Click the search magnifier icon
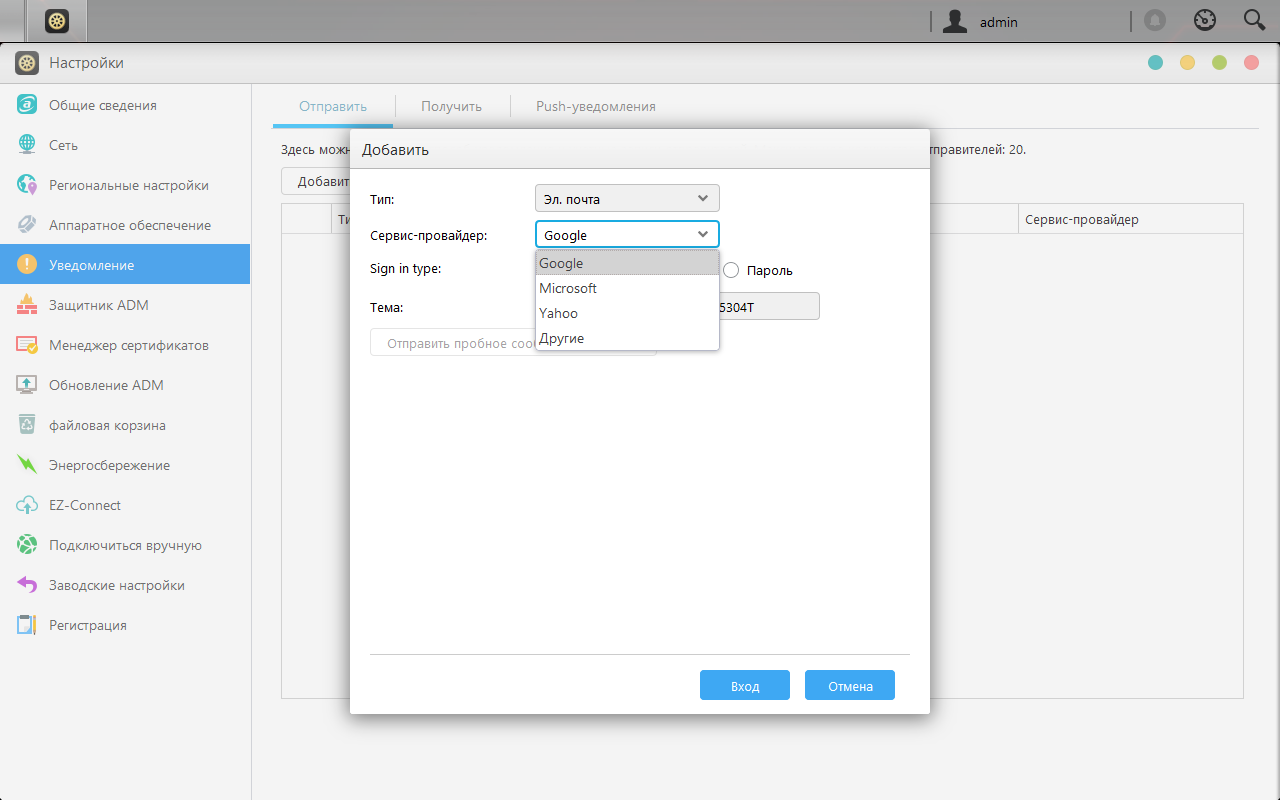Screen dimensions: 1280x800 (x=1254, y=20)
